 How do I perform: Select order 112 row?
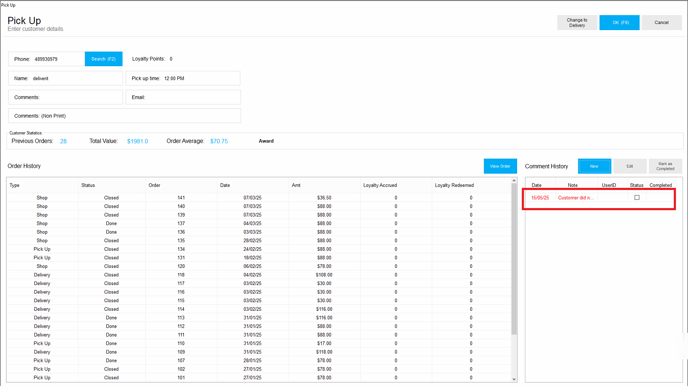point(259,326)
